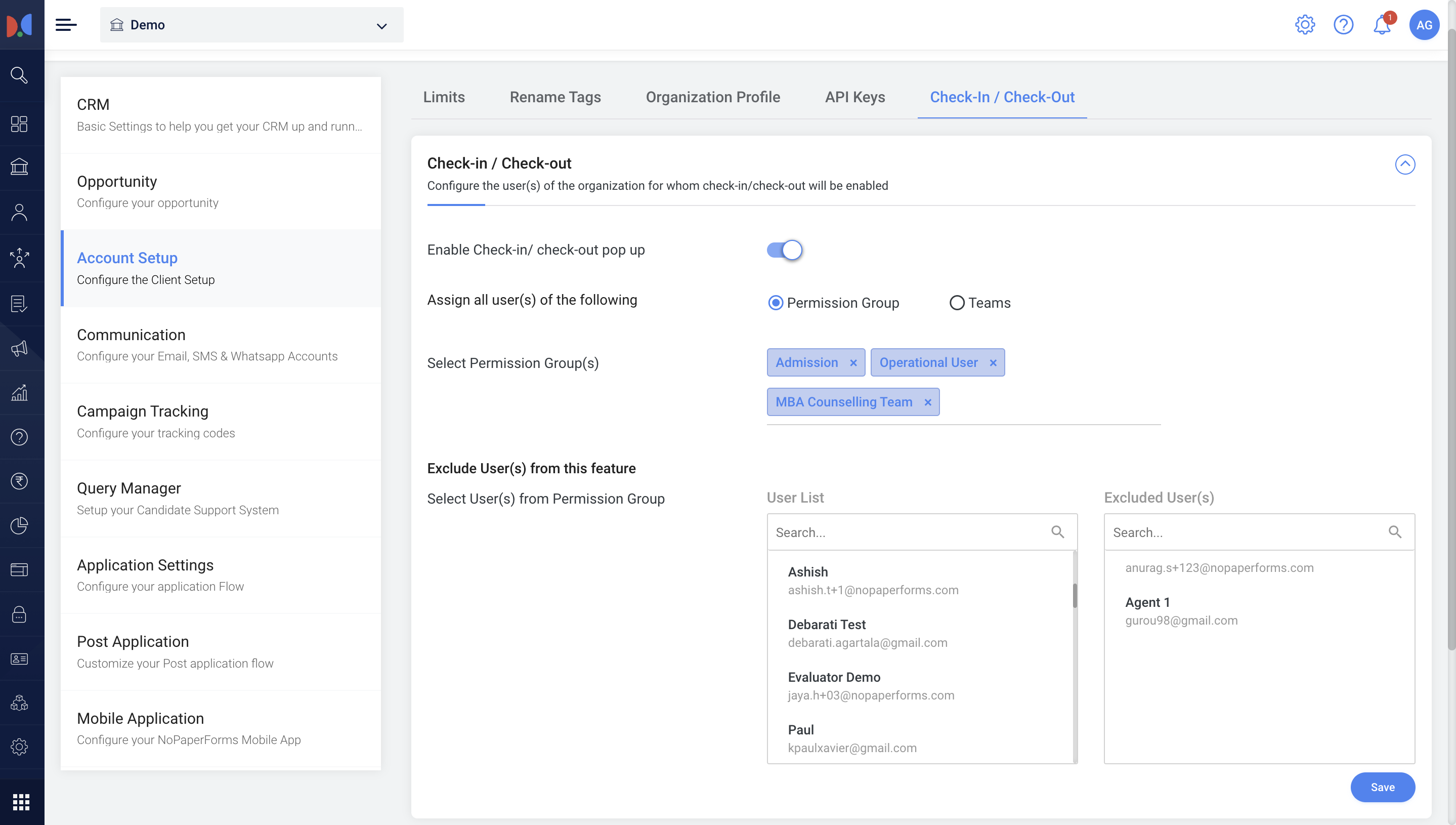This screenshot has height=825, width=1456.
Task: Open top bar settings gear
Action: (x=1305, y=25)
